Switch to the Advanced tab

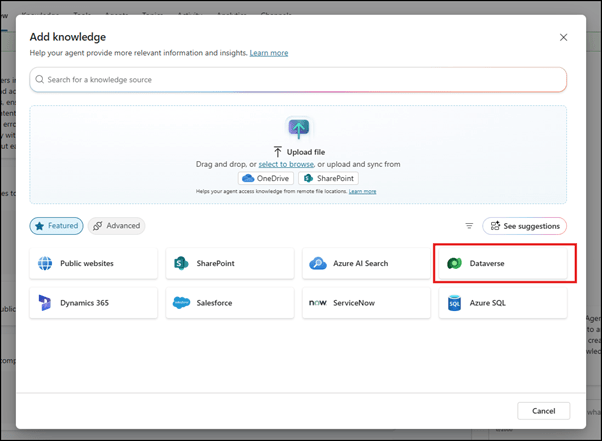point(116,226)
